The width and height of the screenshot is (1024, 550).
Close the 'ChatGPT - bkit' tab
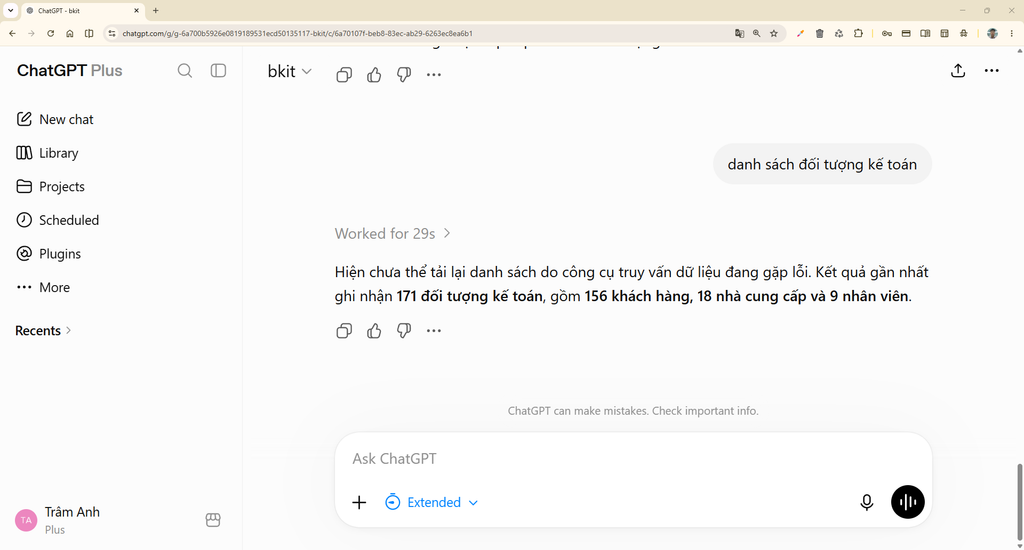click(x=136, y=10)
